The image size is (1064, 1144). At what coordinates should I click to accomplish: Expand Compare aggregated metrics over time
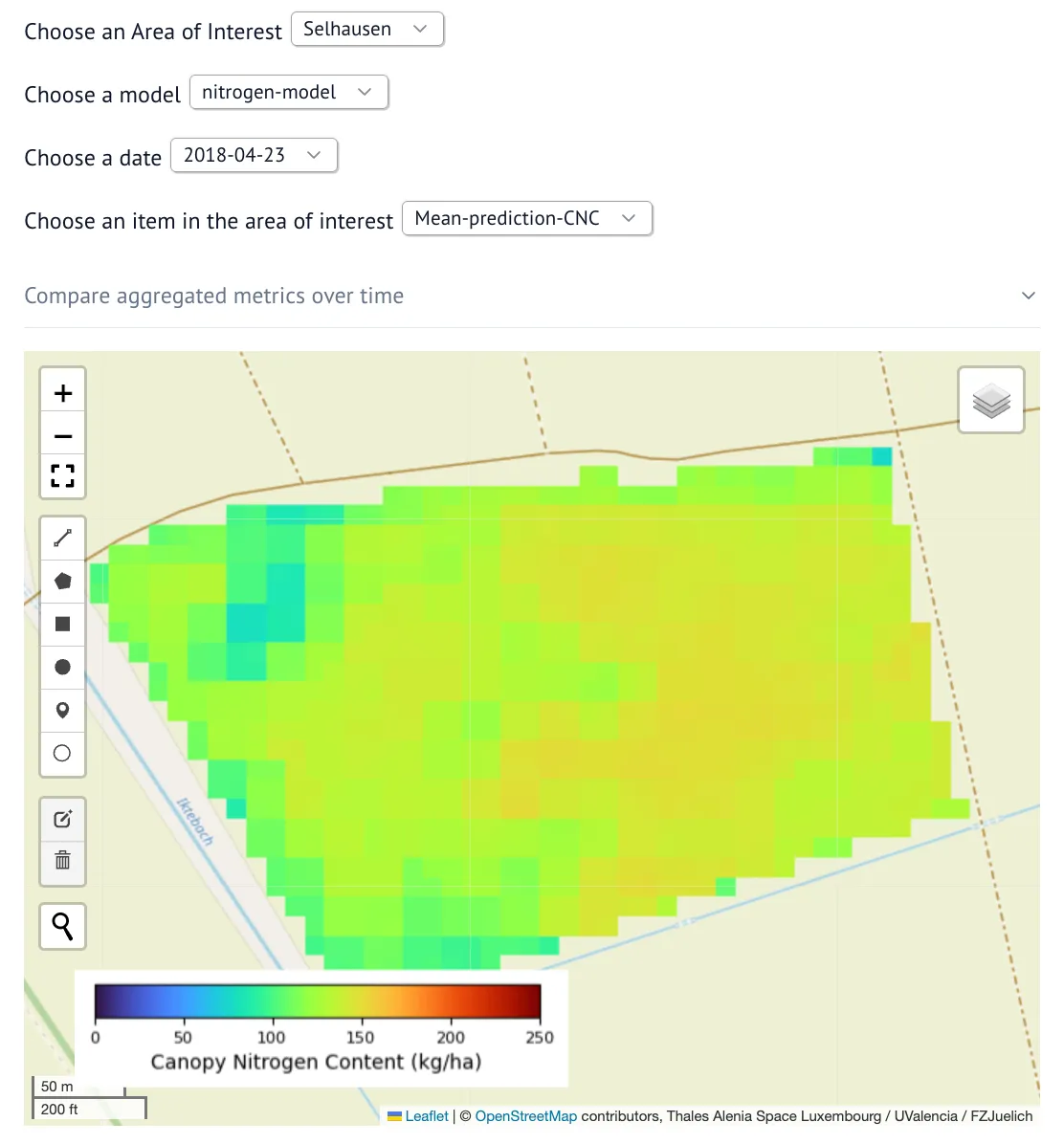(x=532, y=296)
